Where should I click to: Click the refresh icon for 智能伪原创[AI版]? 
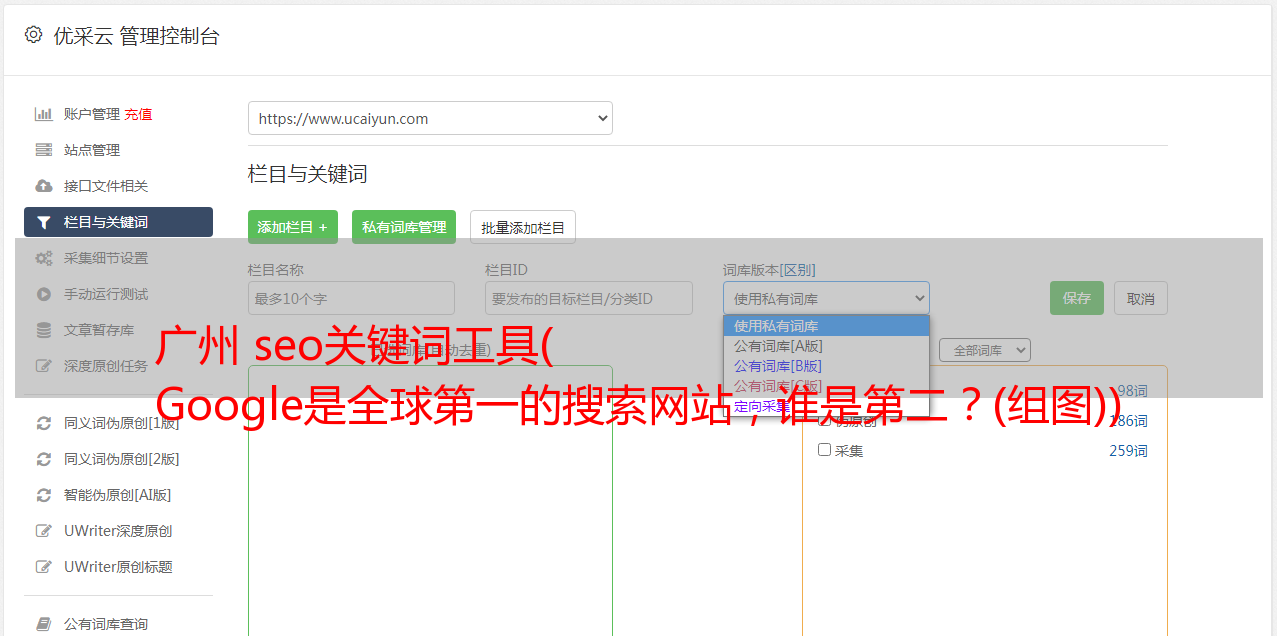(x=44, y=495)
